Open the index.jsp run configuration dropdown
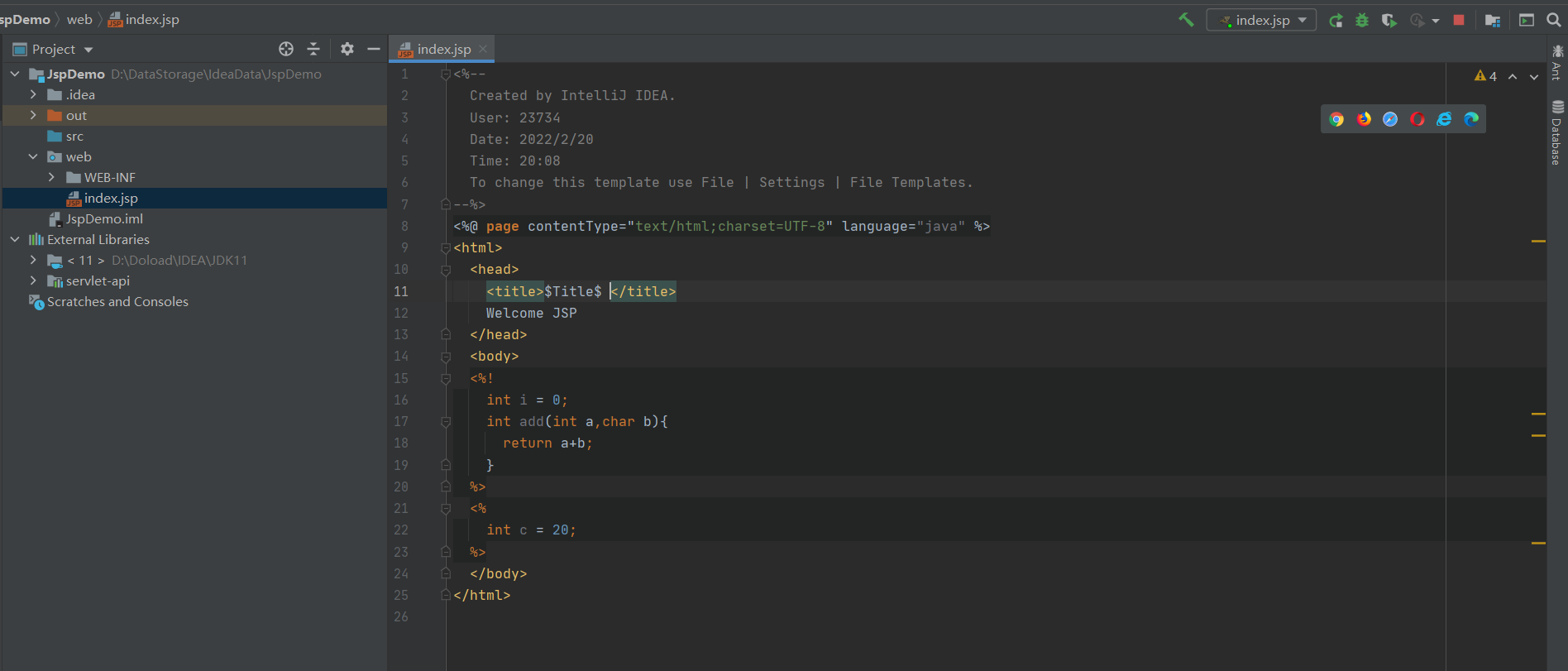Viewport: 1568px width, 671px height. (1261, 20)
